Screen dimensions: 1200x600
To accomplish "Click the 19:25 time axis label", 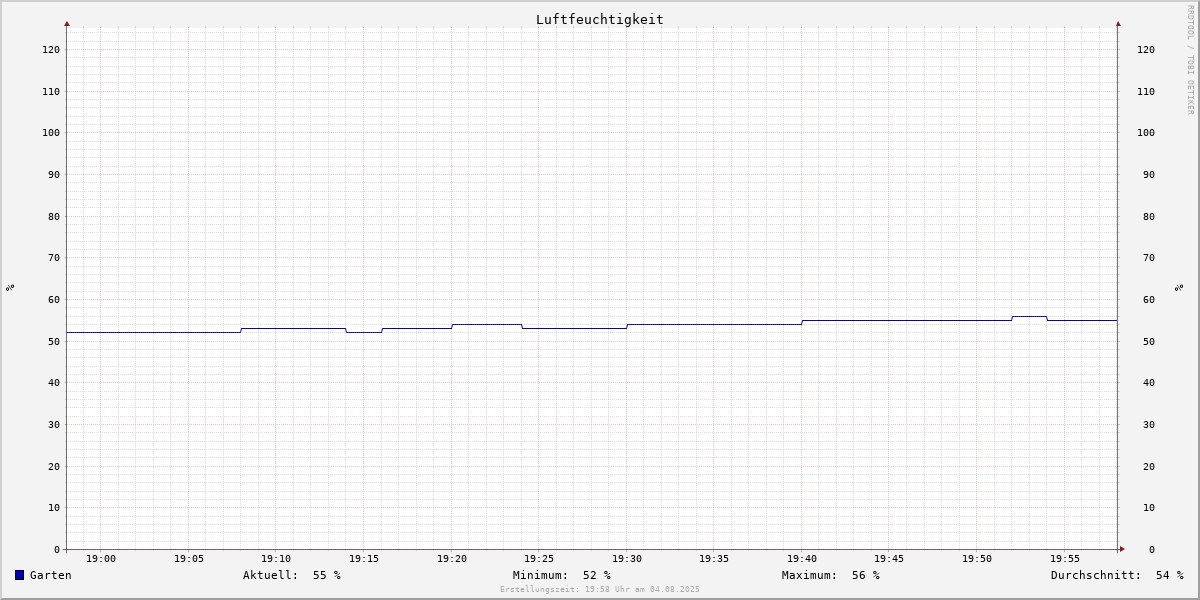I will 539,559.
